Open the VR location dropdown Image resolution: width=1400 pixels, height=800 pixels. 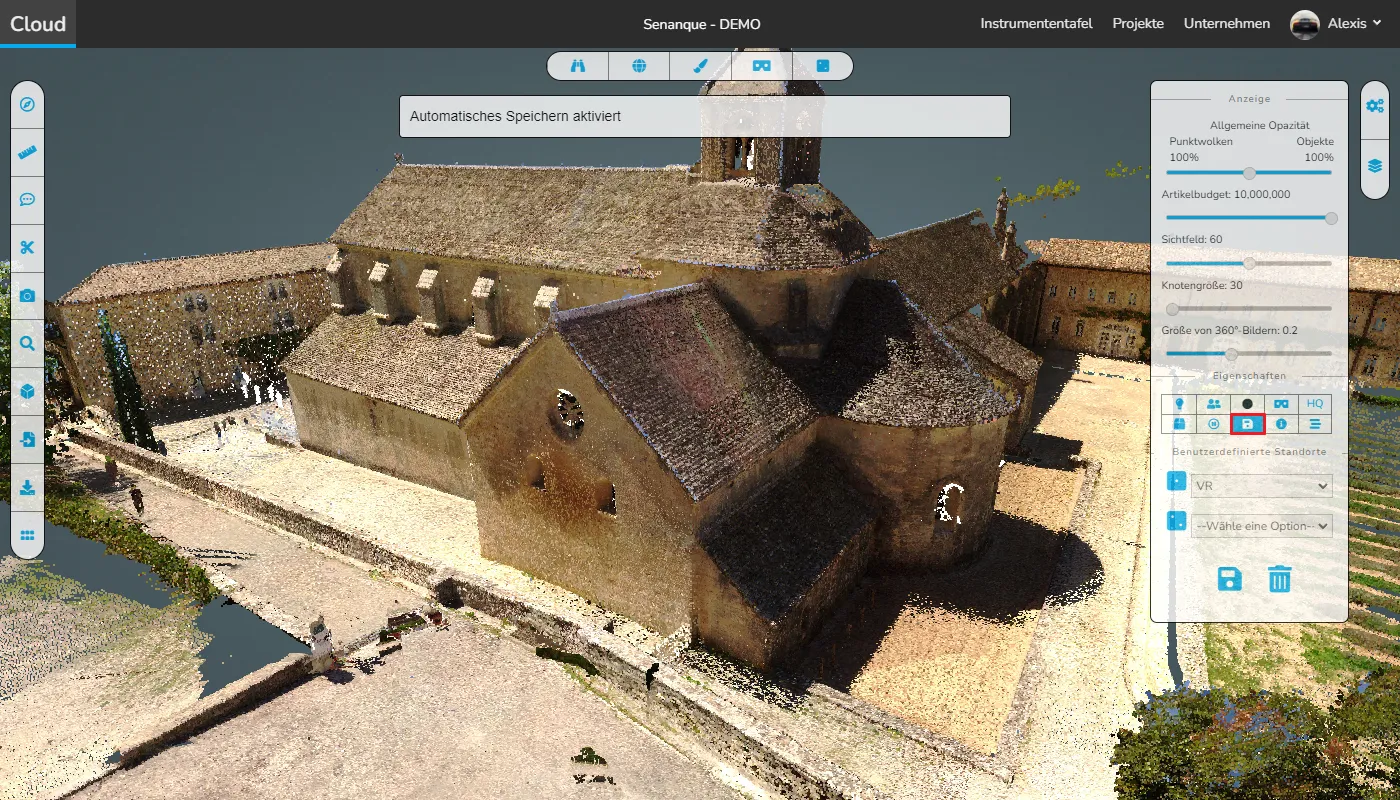(1261, 486)
